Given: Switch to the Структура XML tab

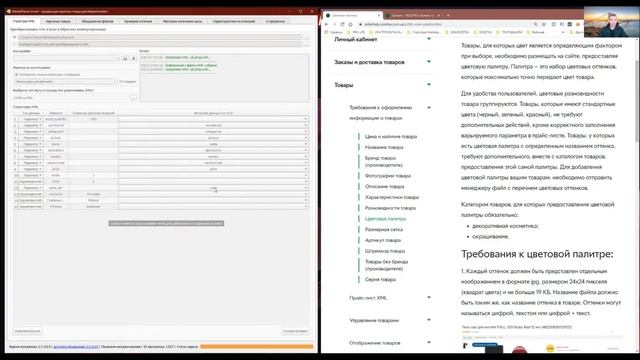Looking at the screenshot, I should (24, 21).
